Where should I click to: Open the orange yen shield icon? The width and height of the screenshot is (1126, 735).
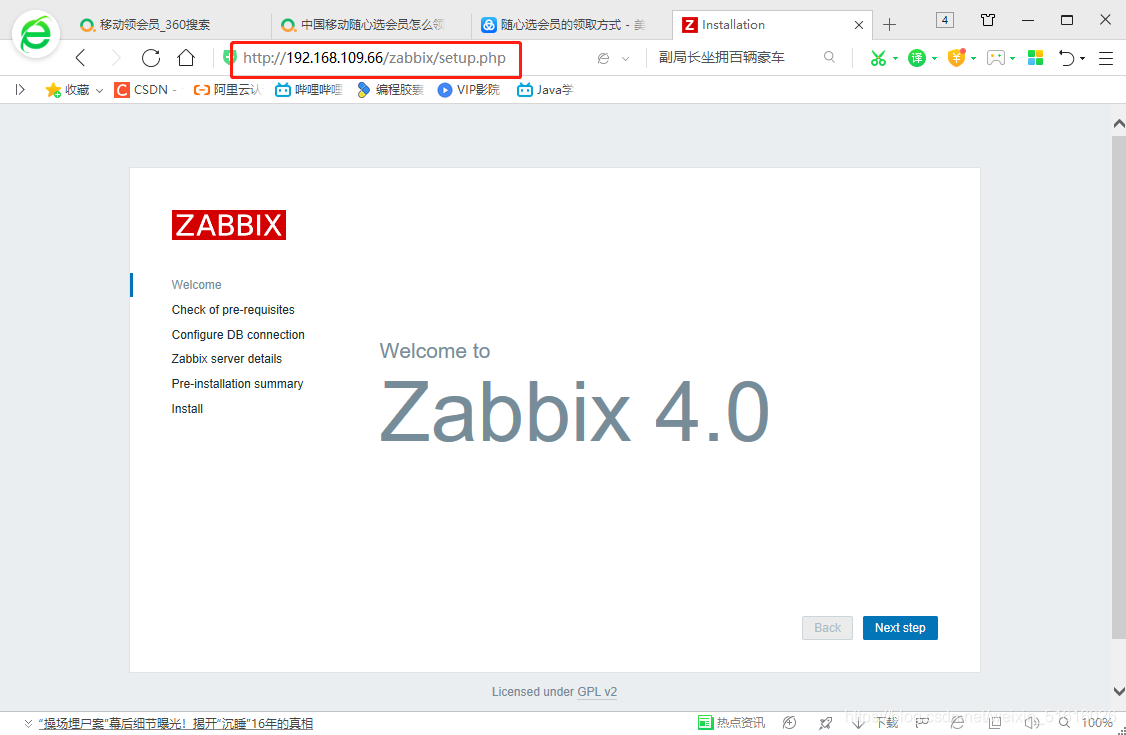956,57
